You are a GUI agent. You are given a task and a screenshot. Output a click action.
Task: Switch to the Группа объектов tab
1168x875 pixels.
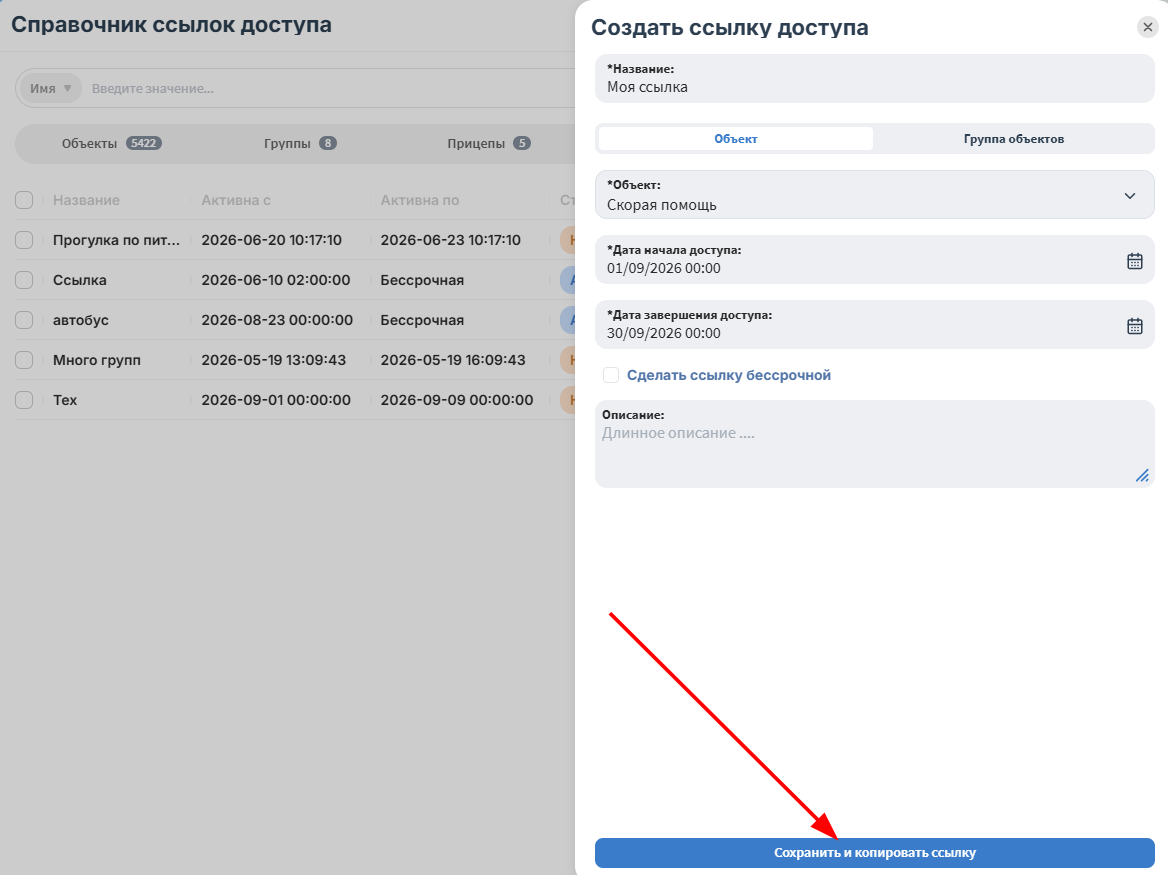pyautogui.click(x=1013, y=139)
